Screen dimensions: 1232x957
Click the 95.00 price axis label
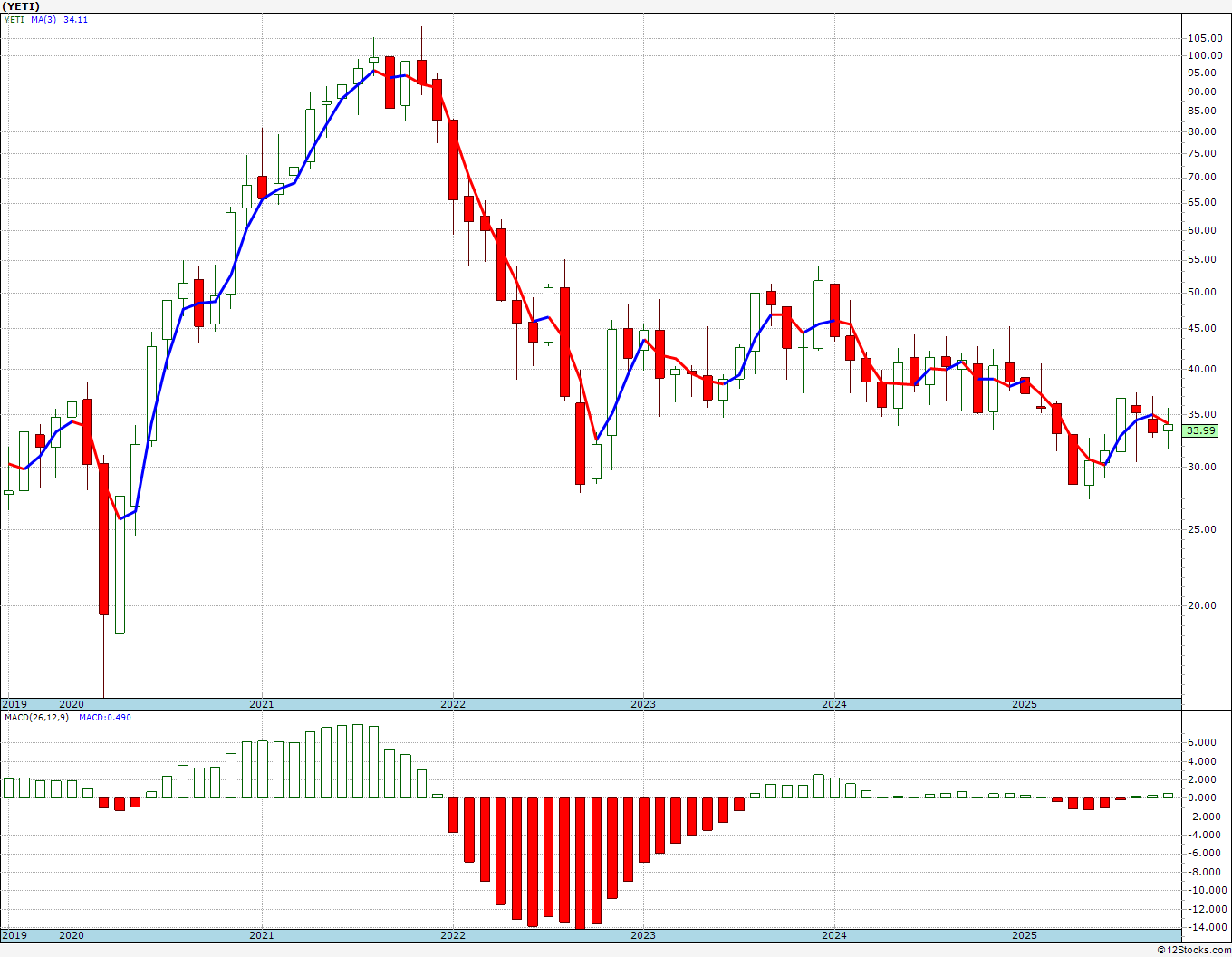click(x=1204, y=72)
